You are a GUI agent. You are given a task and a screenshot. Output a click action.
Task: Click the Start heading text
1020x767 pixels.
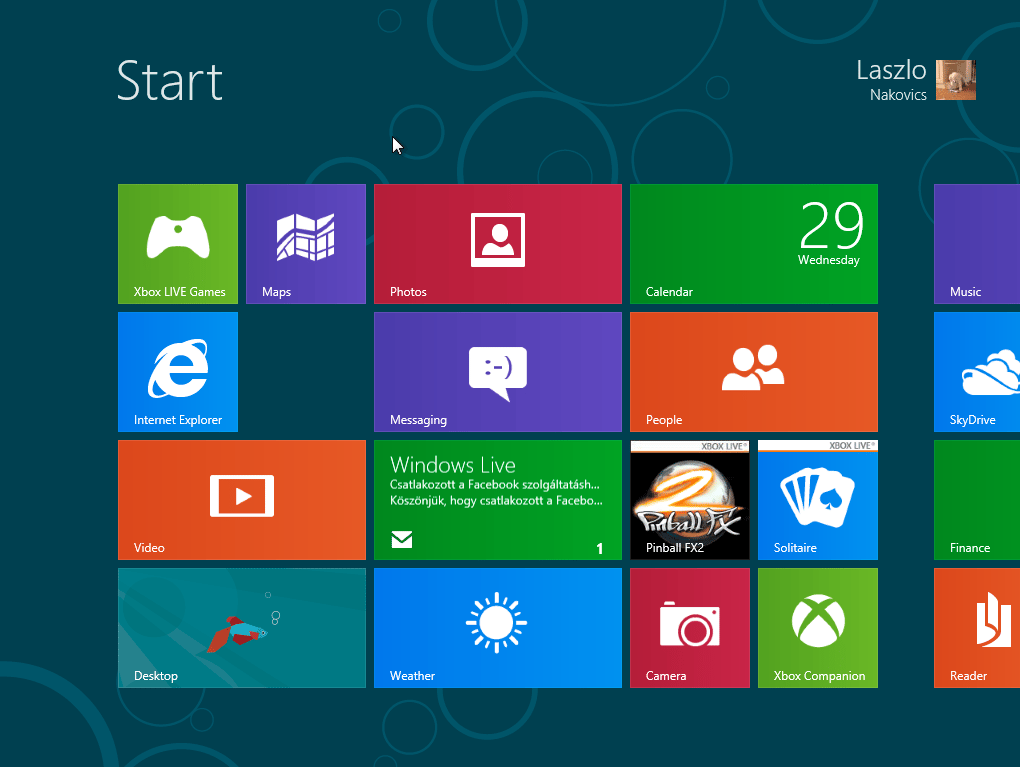pyautogui.click(x=170, y=81)
